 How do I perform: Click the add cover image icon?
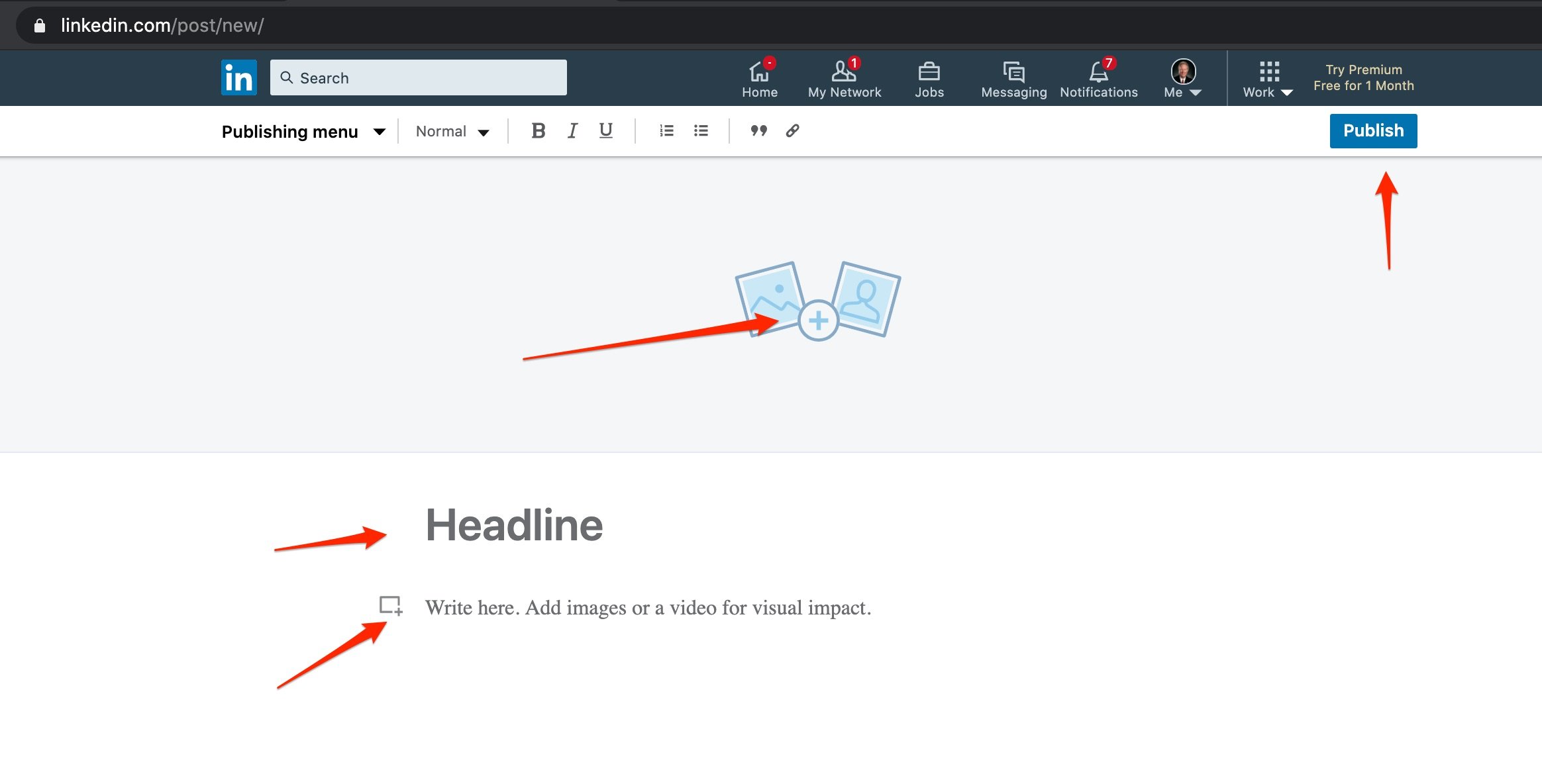[x=815, y=320]
